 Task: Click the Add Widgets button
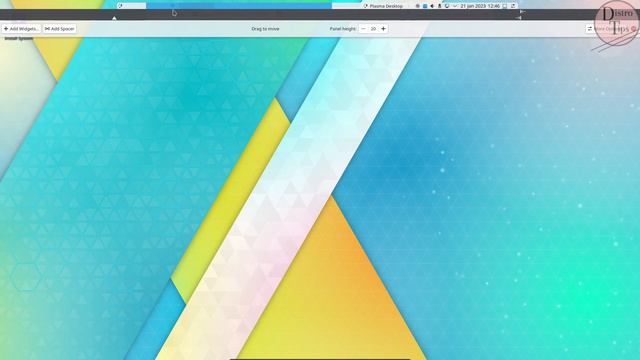[x=21, y=29]
